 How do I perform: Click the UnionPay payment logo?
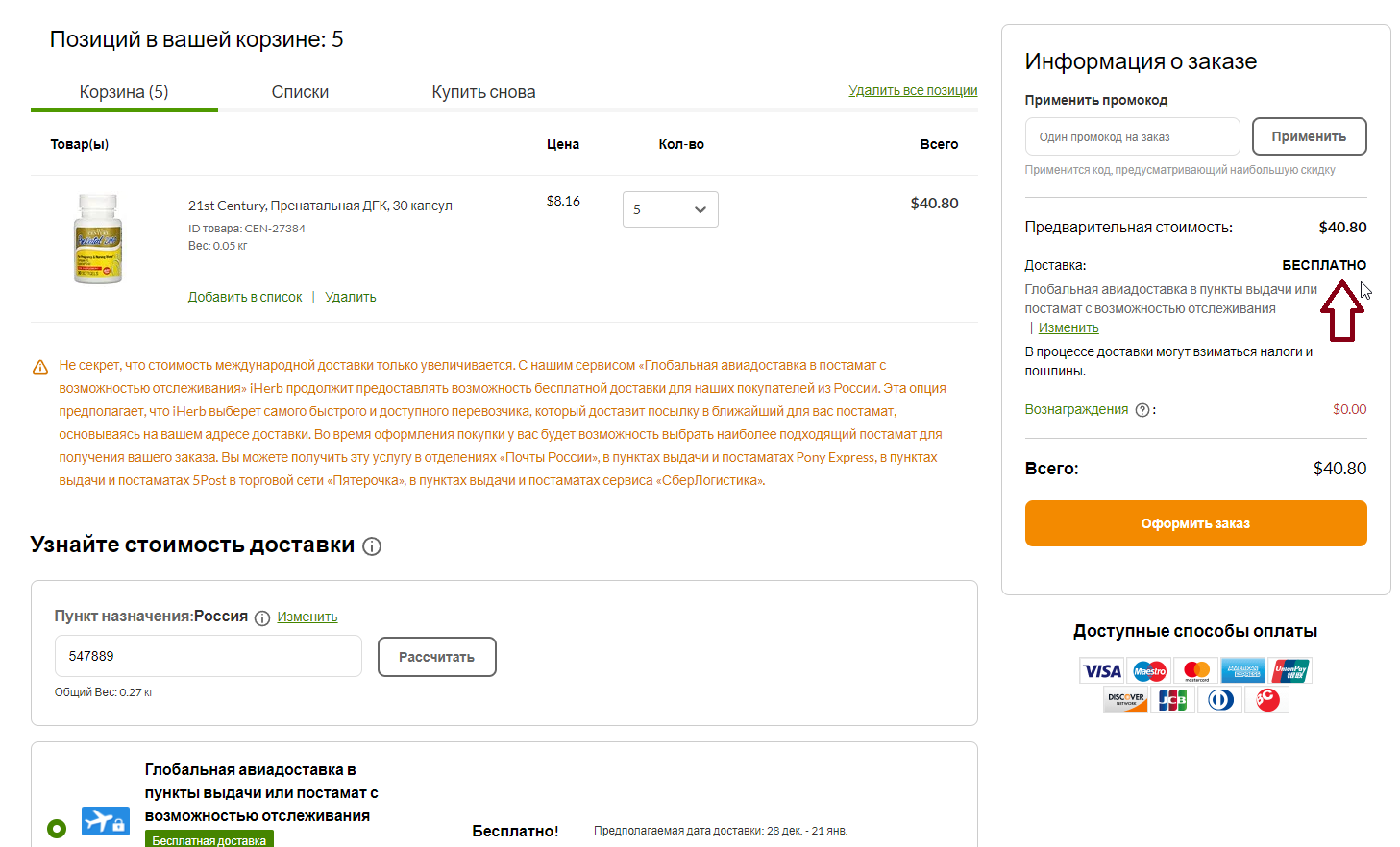click(x=1290, y=671)
